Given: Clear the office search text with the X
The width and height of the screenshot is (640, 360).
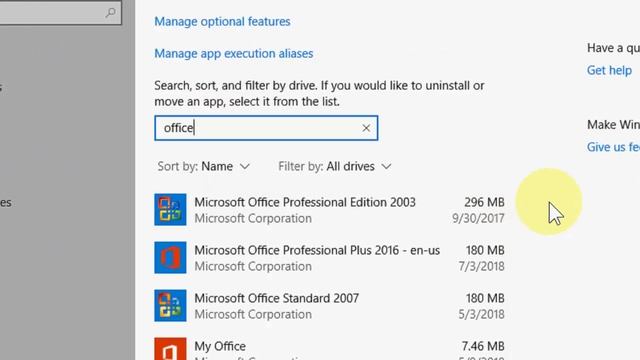Looking at the screenshot, I should (366, 128).
